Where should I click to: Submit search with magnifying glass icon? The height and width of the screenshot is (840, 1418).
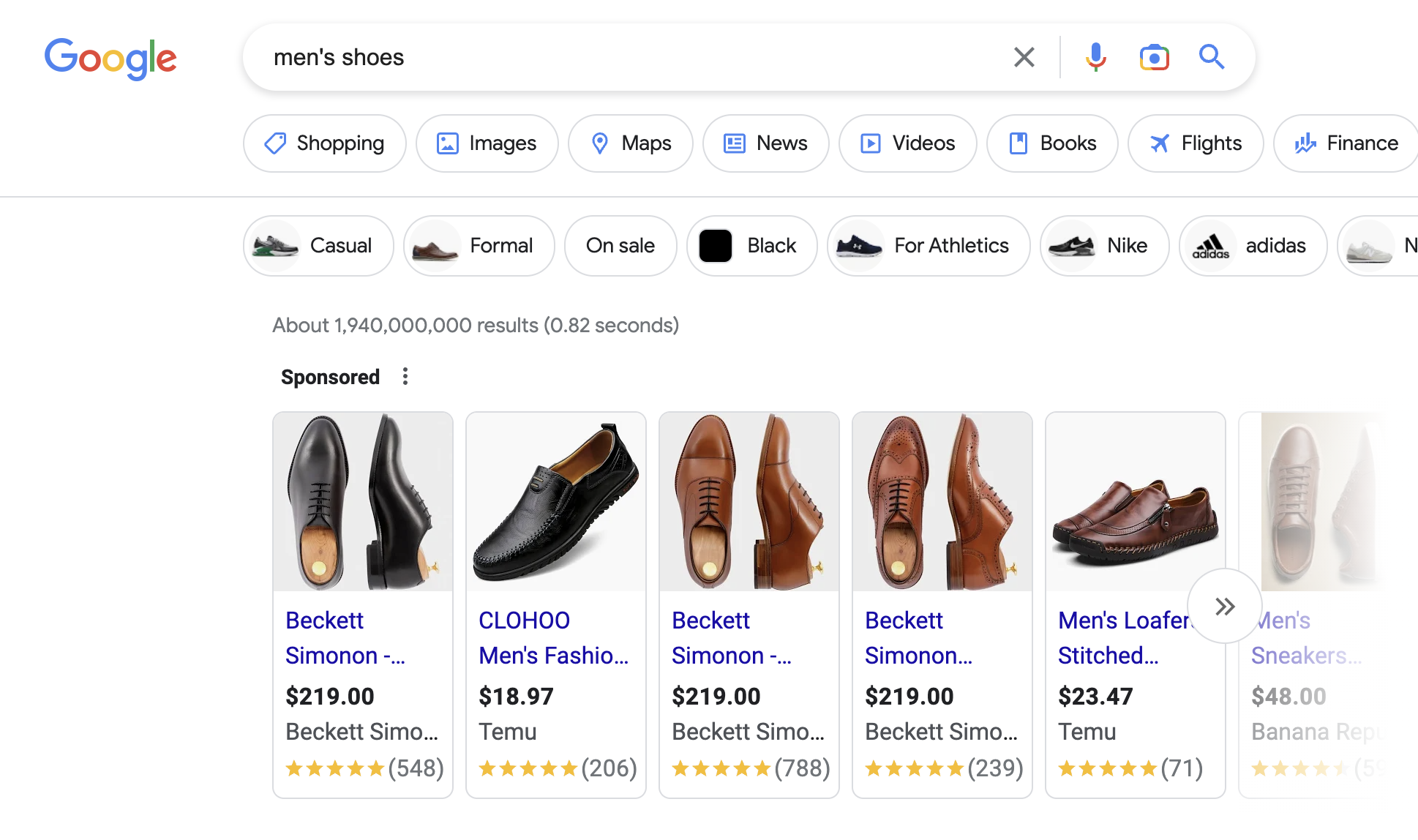point(1212,57)
